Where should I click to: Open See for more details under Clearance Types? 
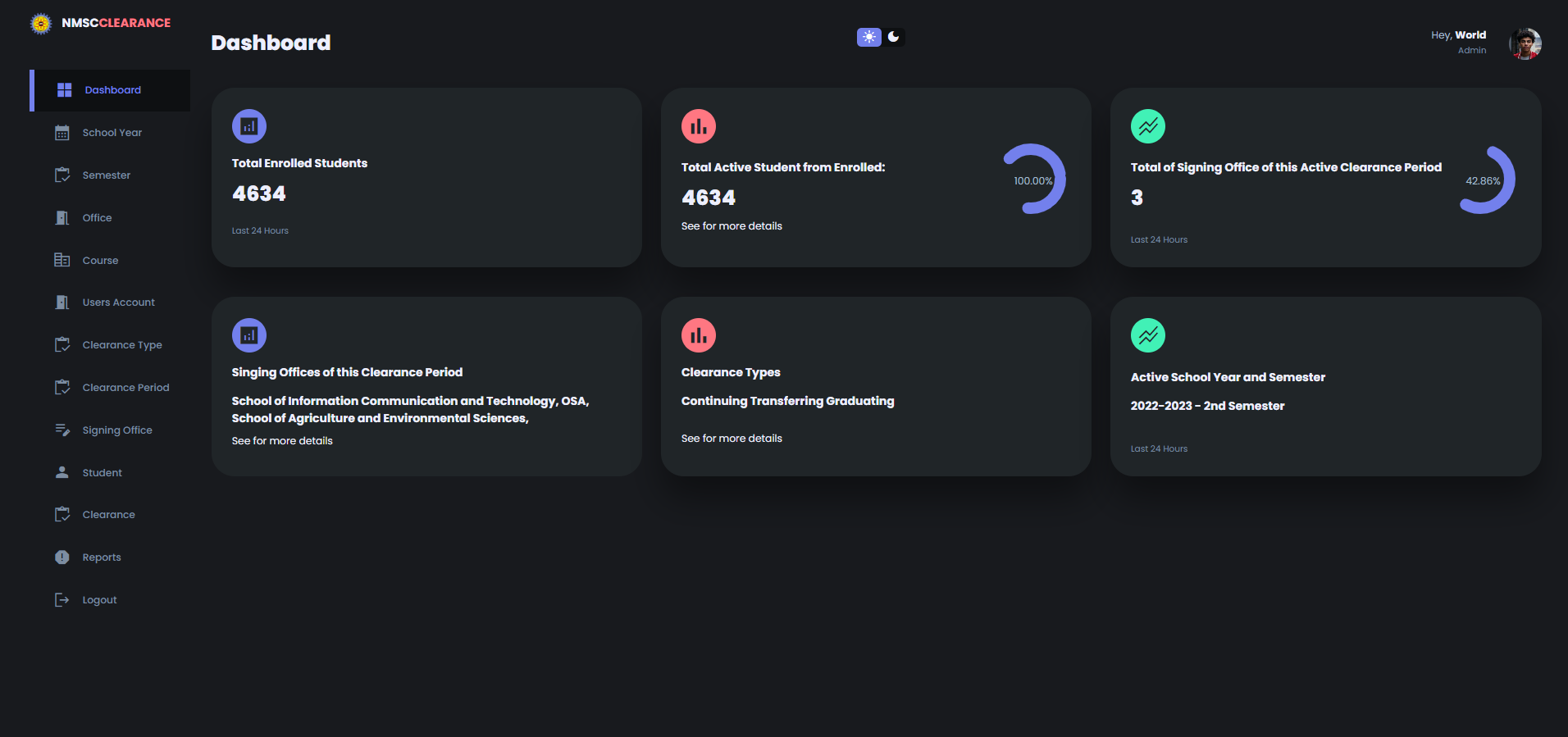pyautogui.click(x=732, y=439)
